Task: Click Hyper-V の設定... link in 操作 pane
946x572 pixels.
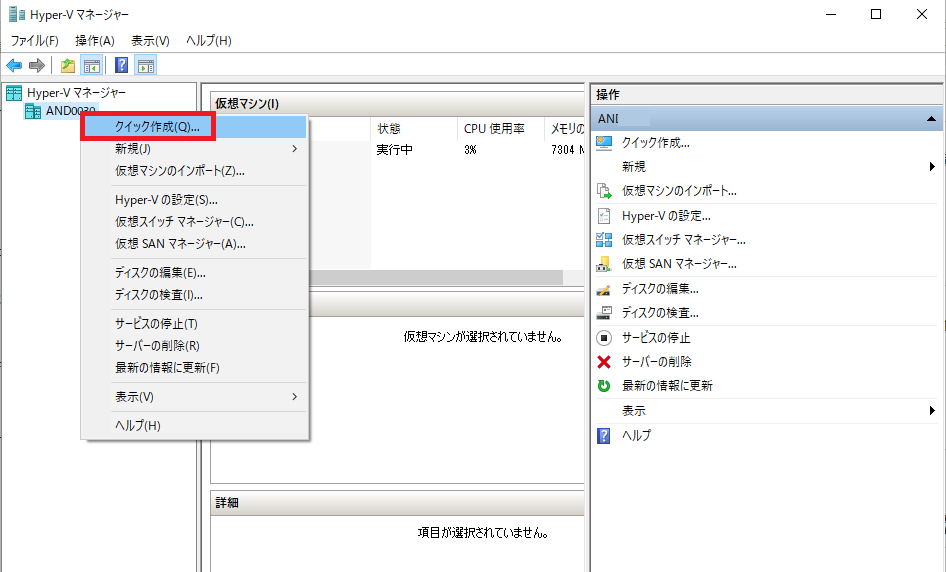Action: pos(667,216)
